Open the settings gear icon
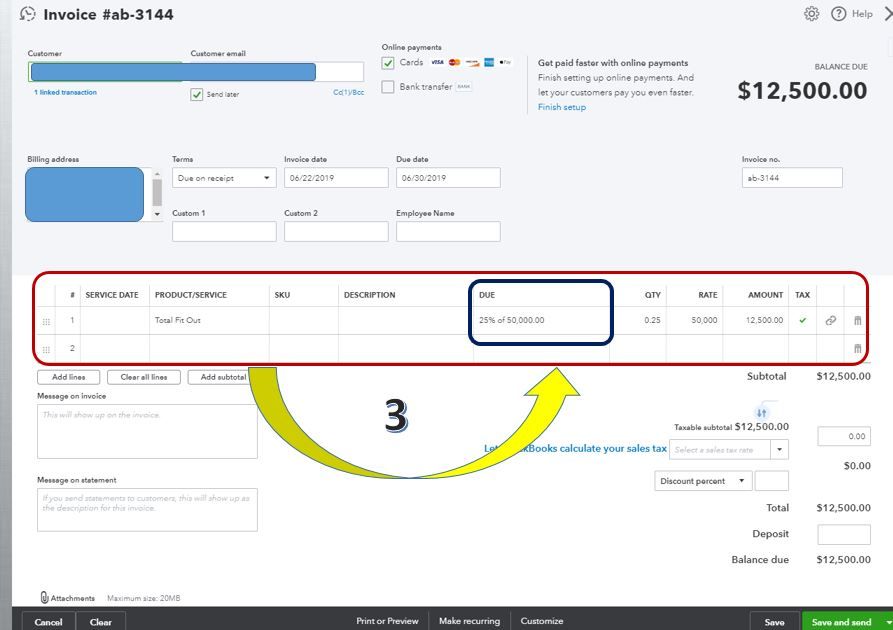The height and width of the screenshot is (630, 893). click(812, 14)
